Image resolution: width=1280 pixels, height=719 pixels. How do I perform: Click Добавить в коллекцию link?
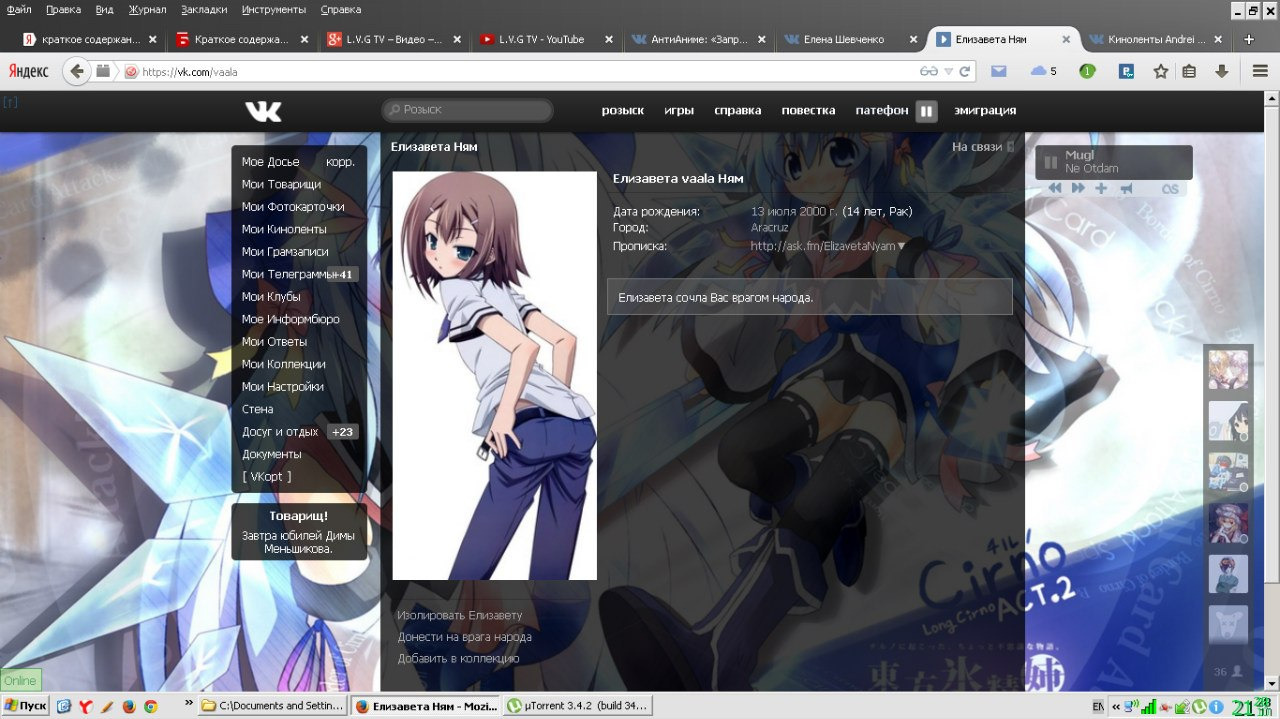pyautogui.click(x=458, y=658)
